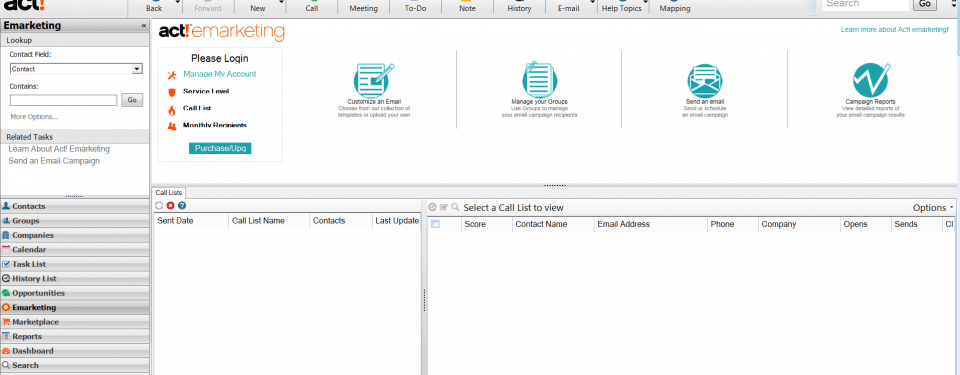
Task: Open the Campaign Reports chart icon
Action: 870,80
